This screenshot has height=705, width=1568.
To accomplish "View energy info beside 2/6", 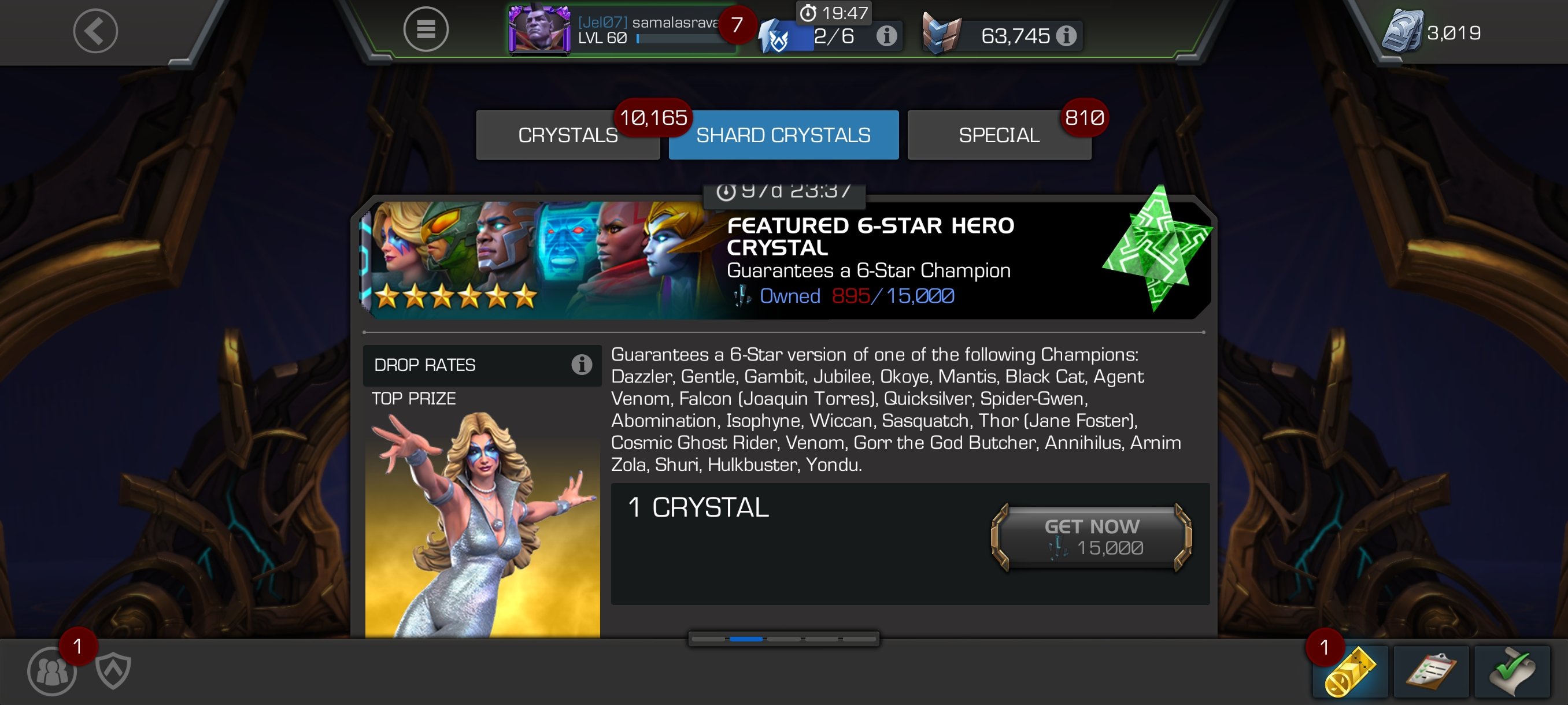I will pos(886,36).
